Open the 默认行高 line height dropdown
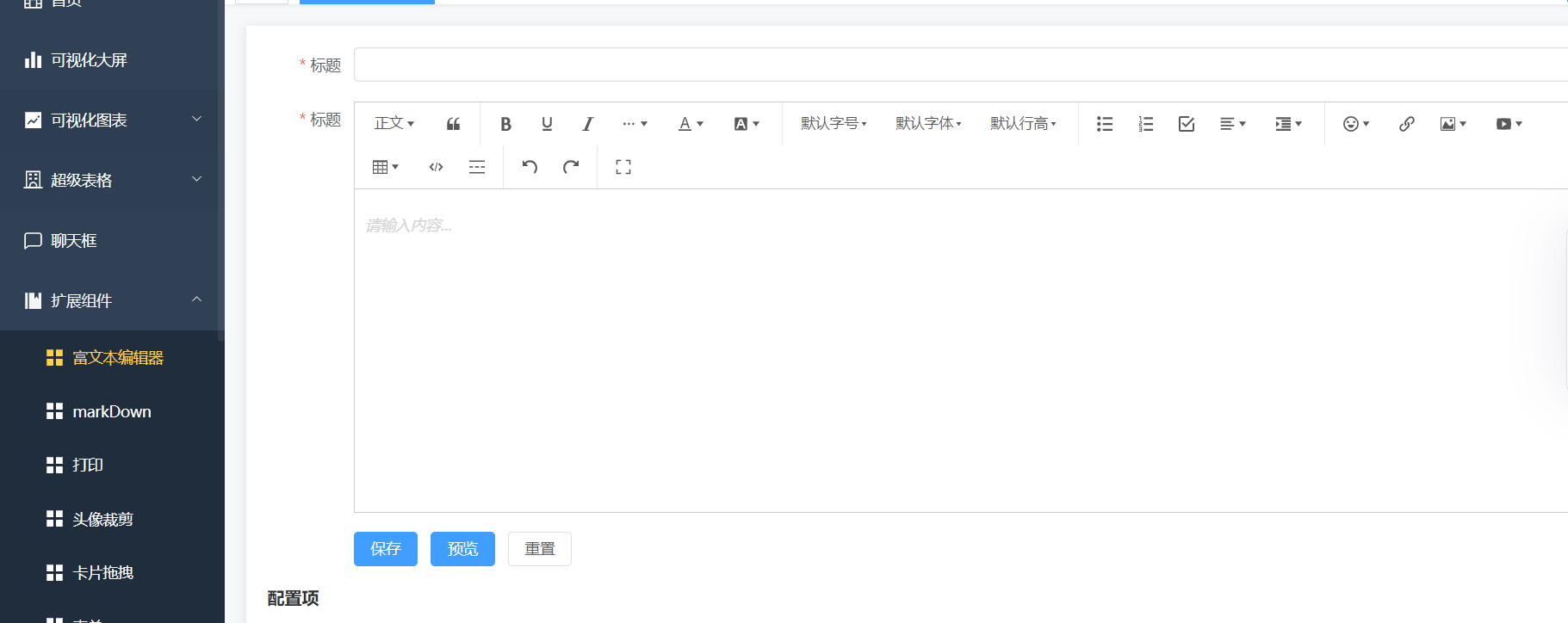1568x623 pixels. tap(1023, 124)
